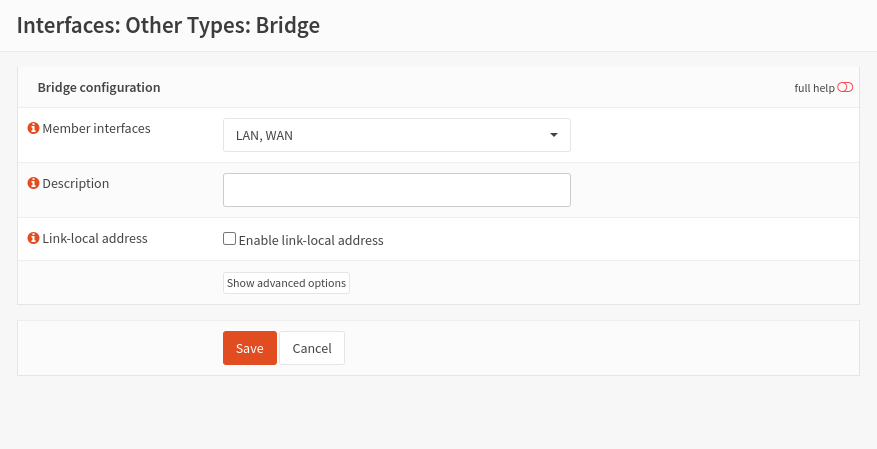Viewport: 877px width, 449px height.
Task: Click the caret arrow in Member interfaces selector
Action: (x=554, y=135)
